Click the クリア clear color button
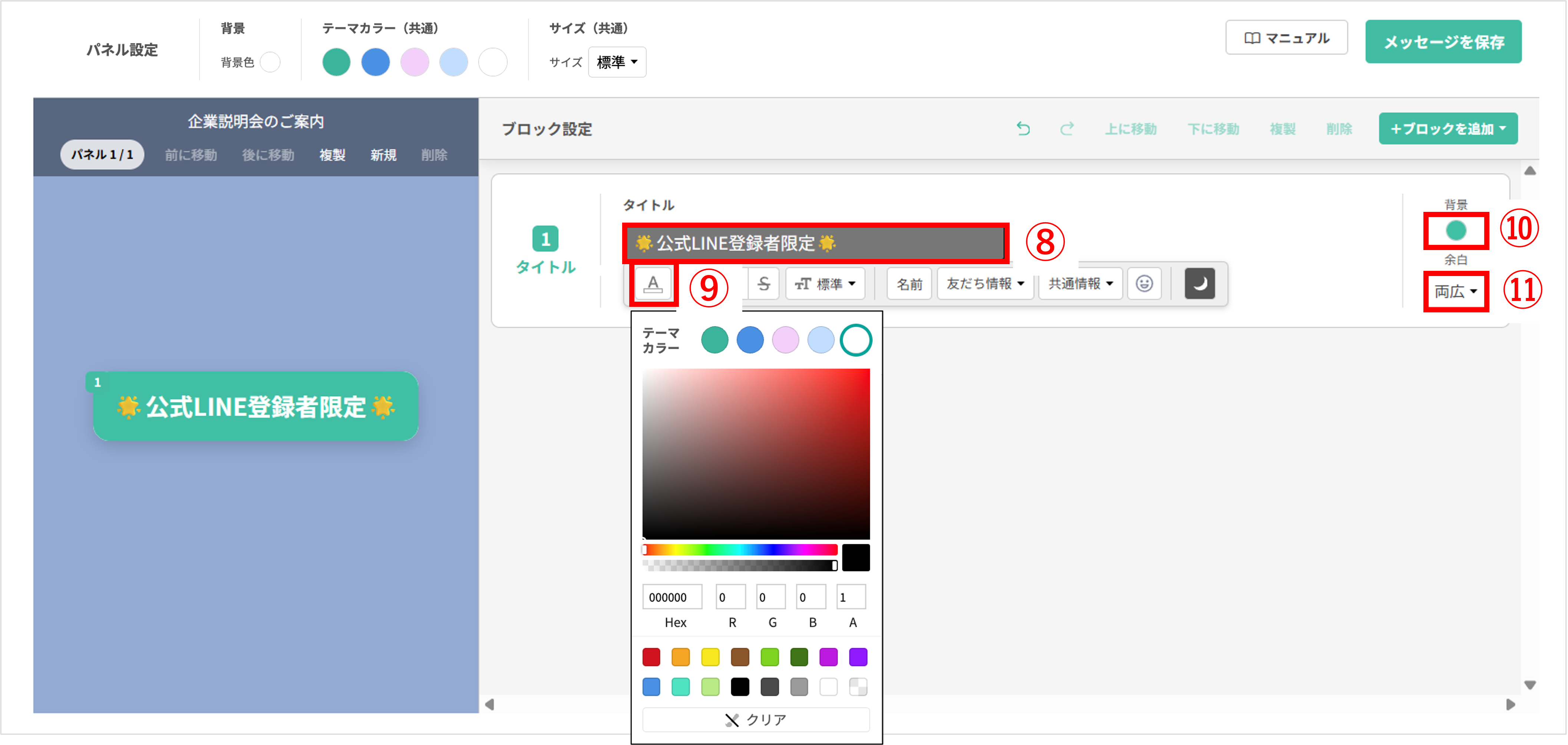 (x=755, y=719)
